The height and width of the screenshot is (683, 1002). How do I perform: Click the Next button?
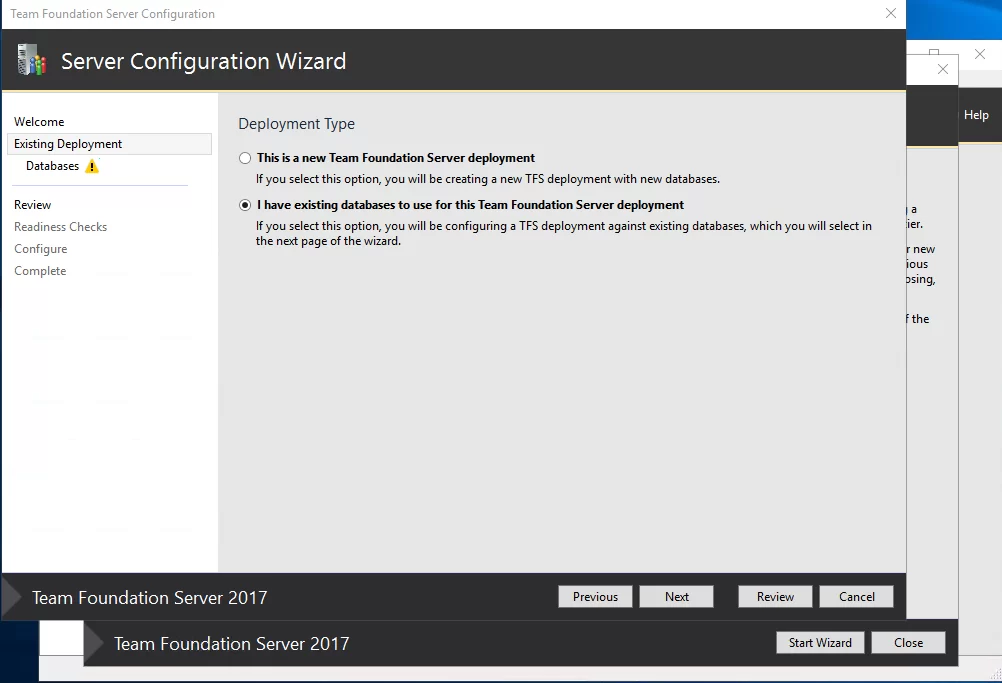677,597
